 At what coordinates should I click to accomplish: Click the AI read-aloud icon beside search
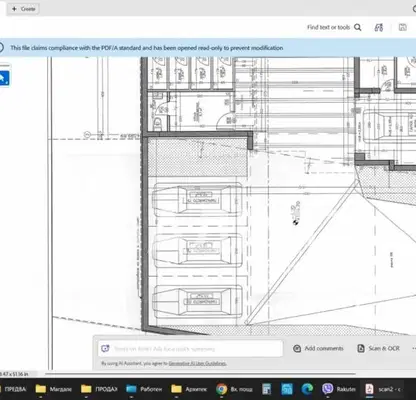tap(379, 27)
